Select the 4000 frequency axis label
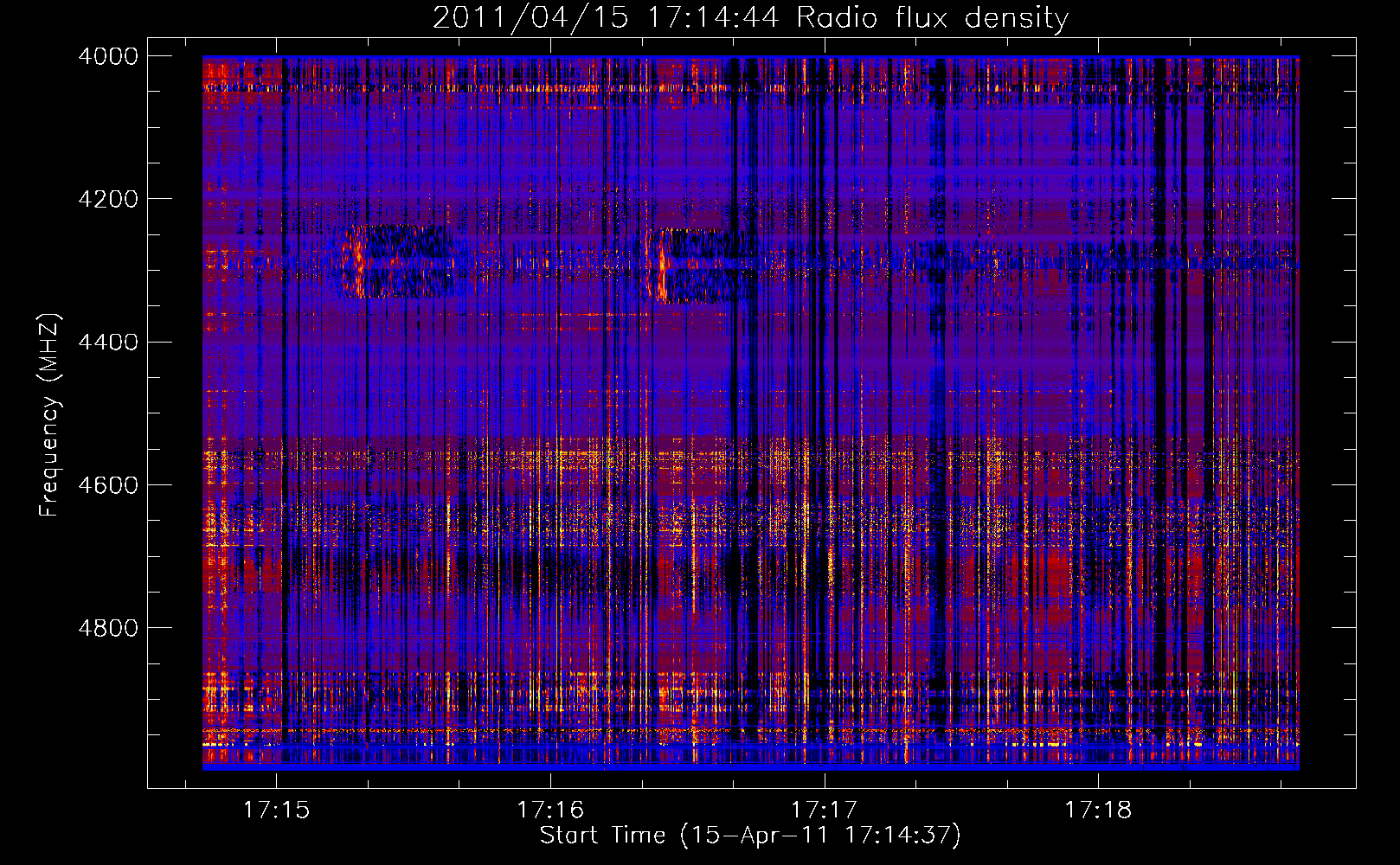This screenshot has height=865, width=1400. point(108,56)
